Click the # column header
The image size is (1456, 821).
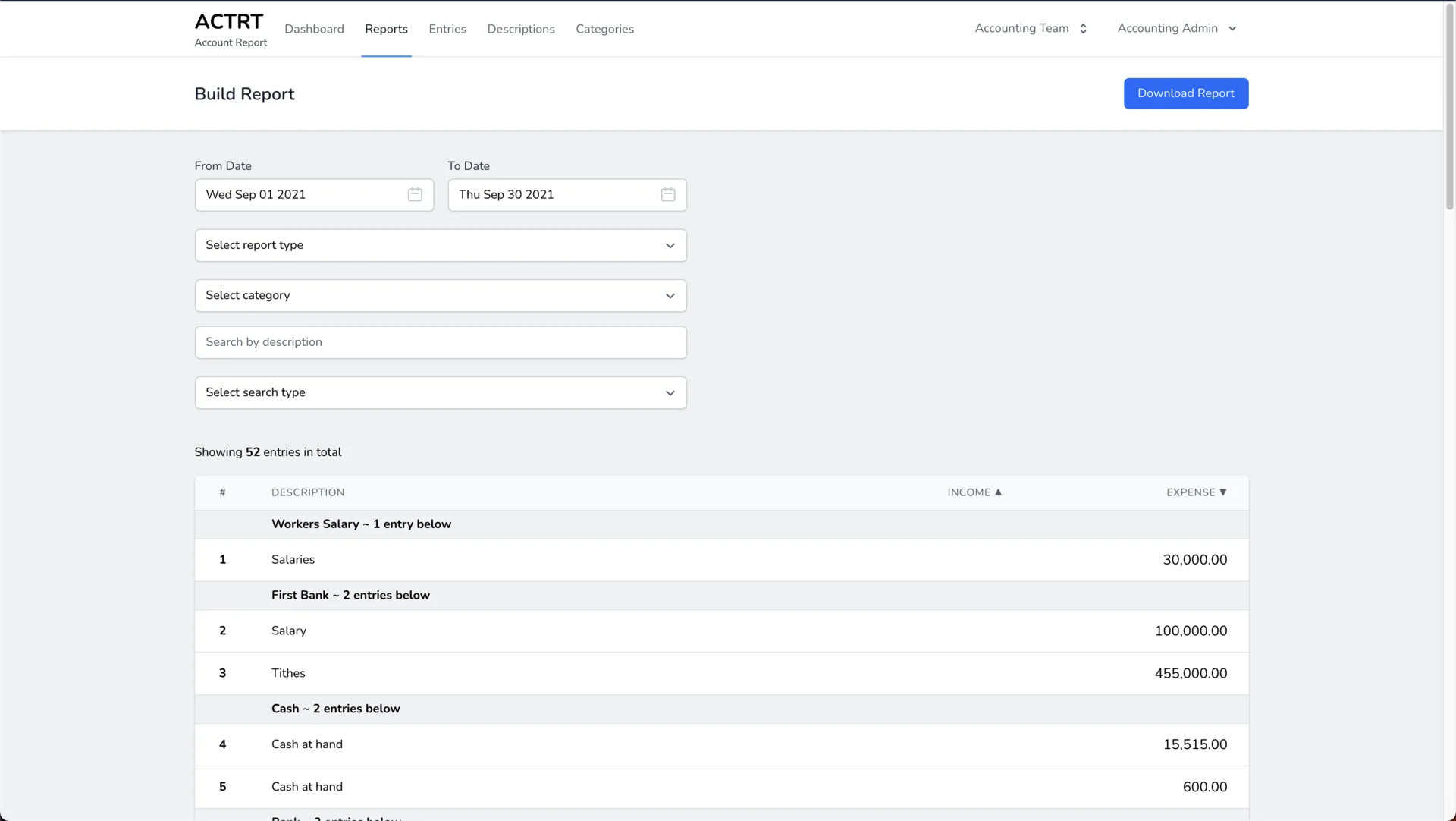click(x=222, y=492)
